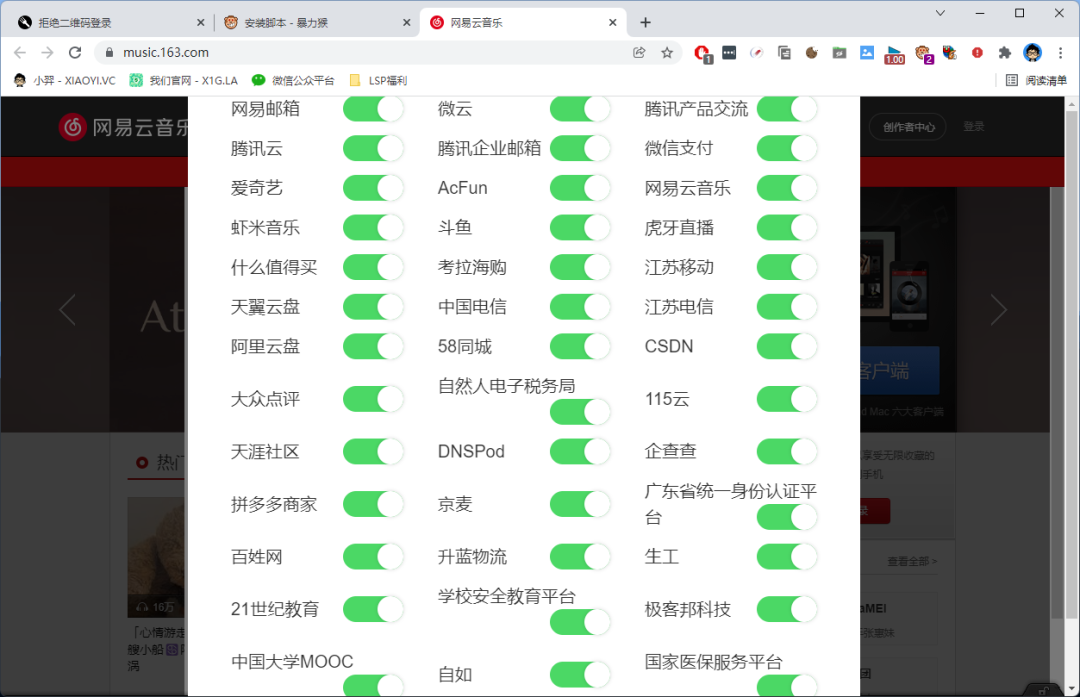
Task: Toggle the 学校安全教育平台 switch
Action: coord(580,622)
